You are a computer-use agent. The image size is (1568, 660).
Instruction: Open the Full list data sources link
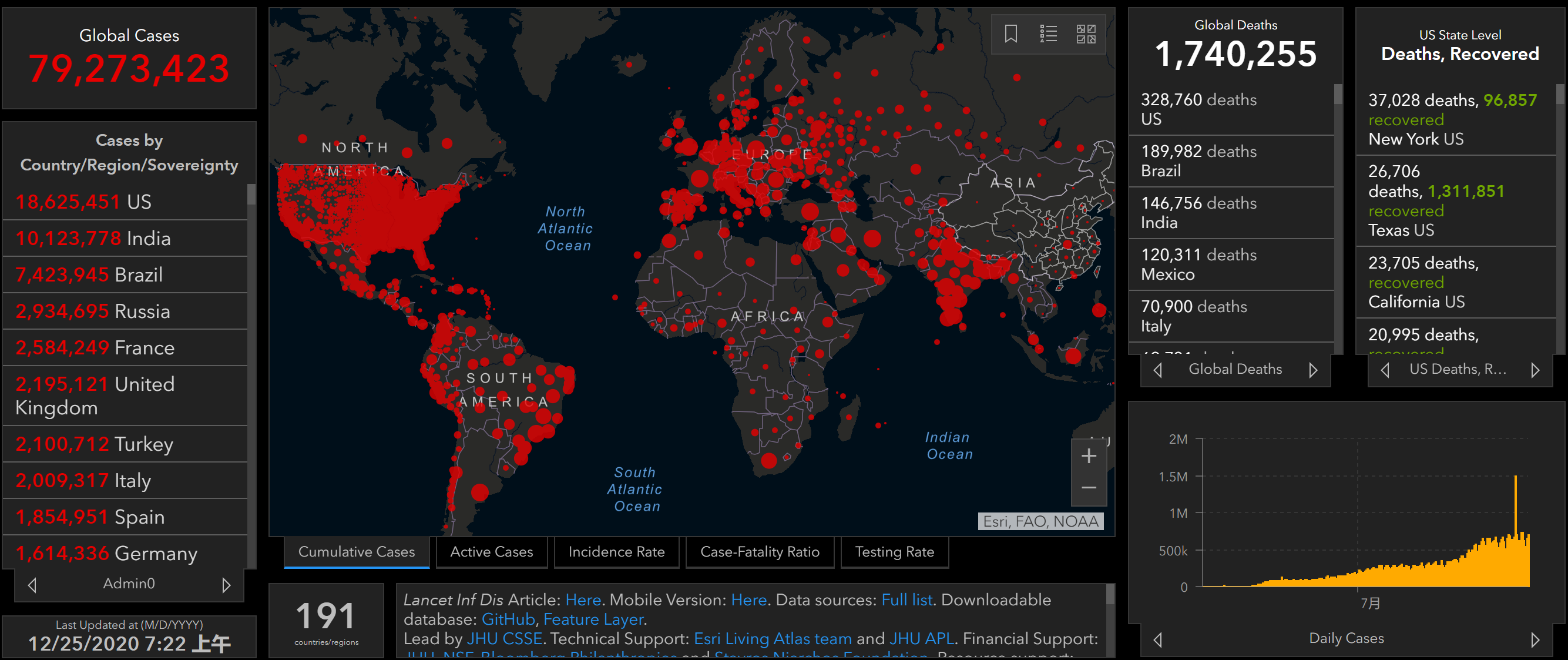[906, 599]
